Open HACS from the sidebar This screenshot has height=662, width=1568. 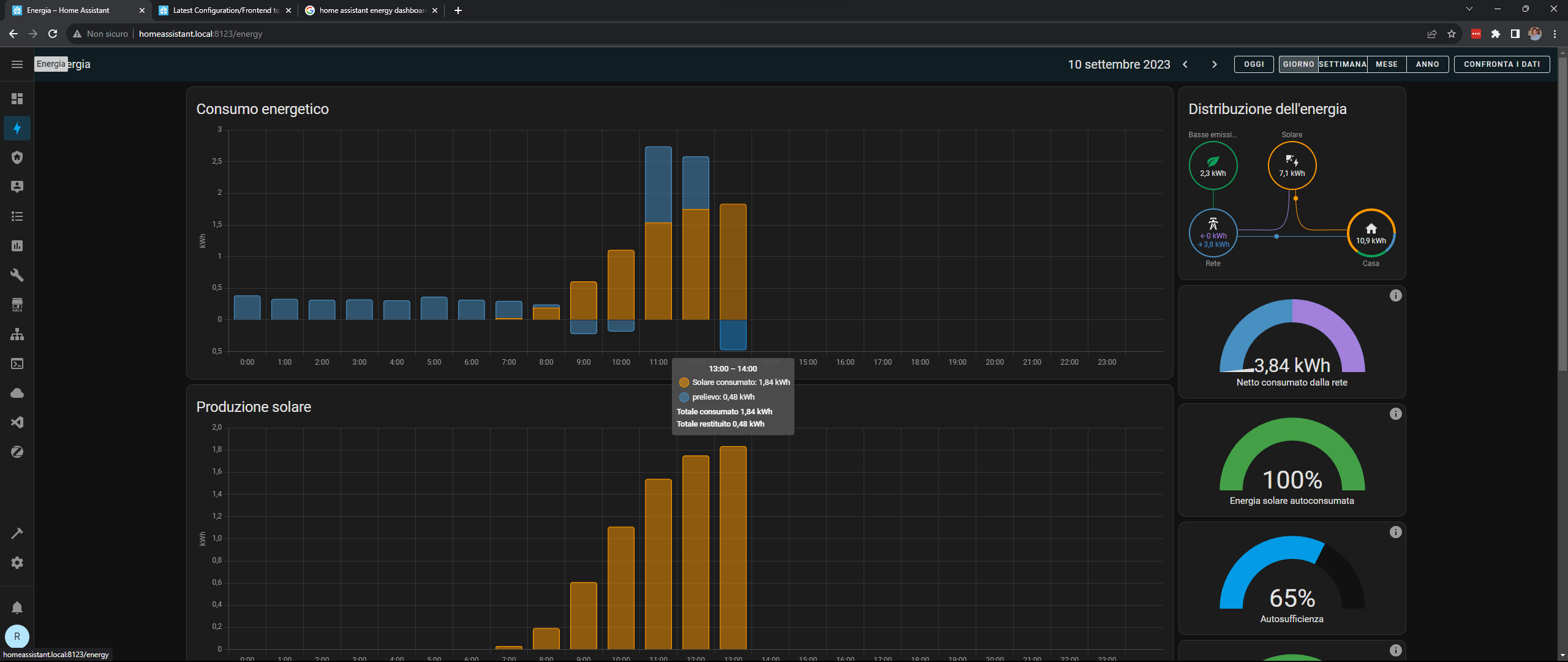pyautogui.click(x=17, y=305)
